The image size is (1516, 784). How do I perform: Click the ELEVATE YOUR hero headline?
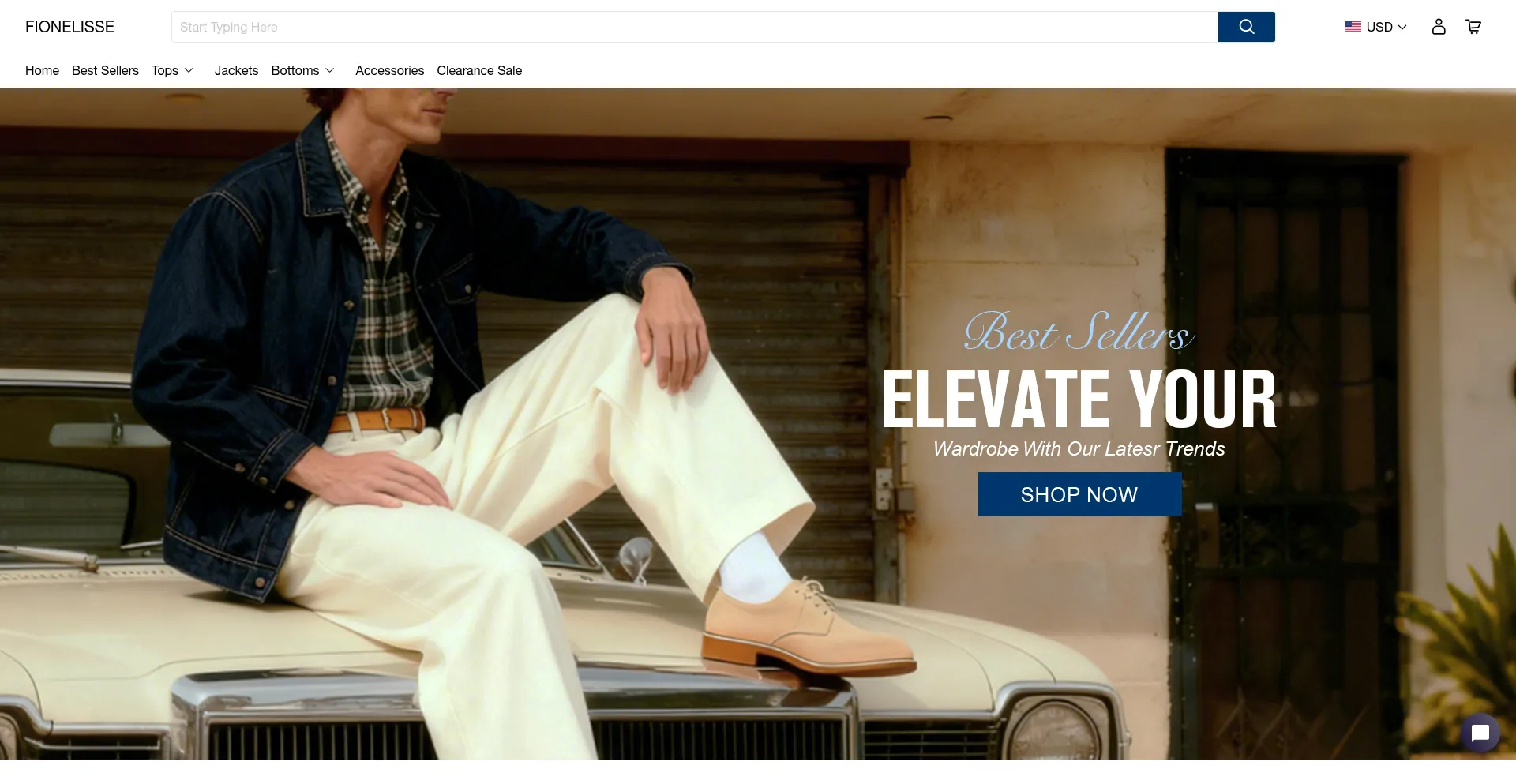pos(1079,400)
